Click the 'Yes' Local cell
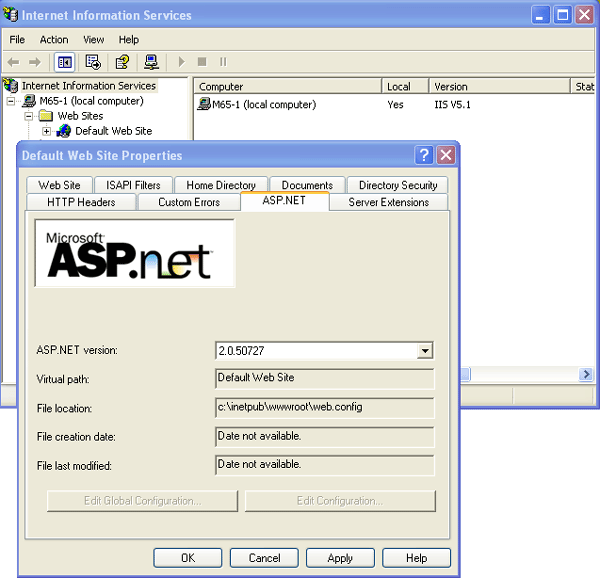This screenshot has width=600, height=578. 395,104
